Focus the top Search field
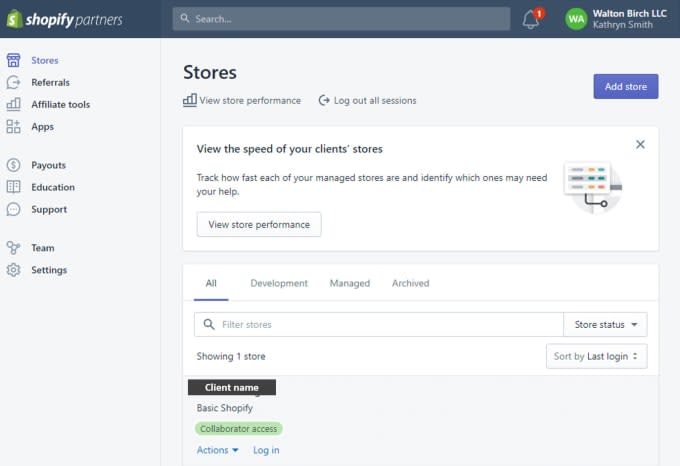The width and height of the screenshot is (680, 466). [x=341, y=19]
